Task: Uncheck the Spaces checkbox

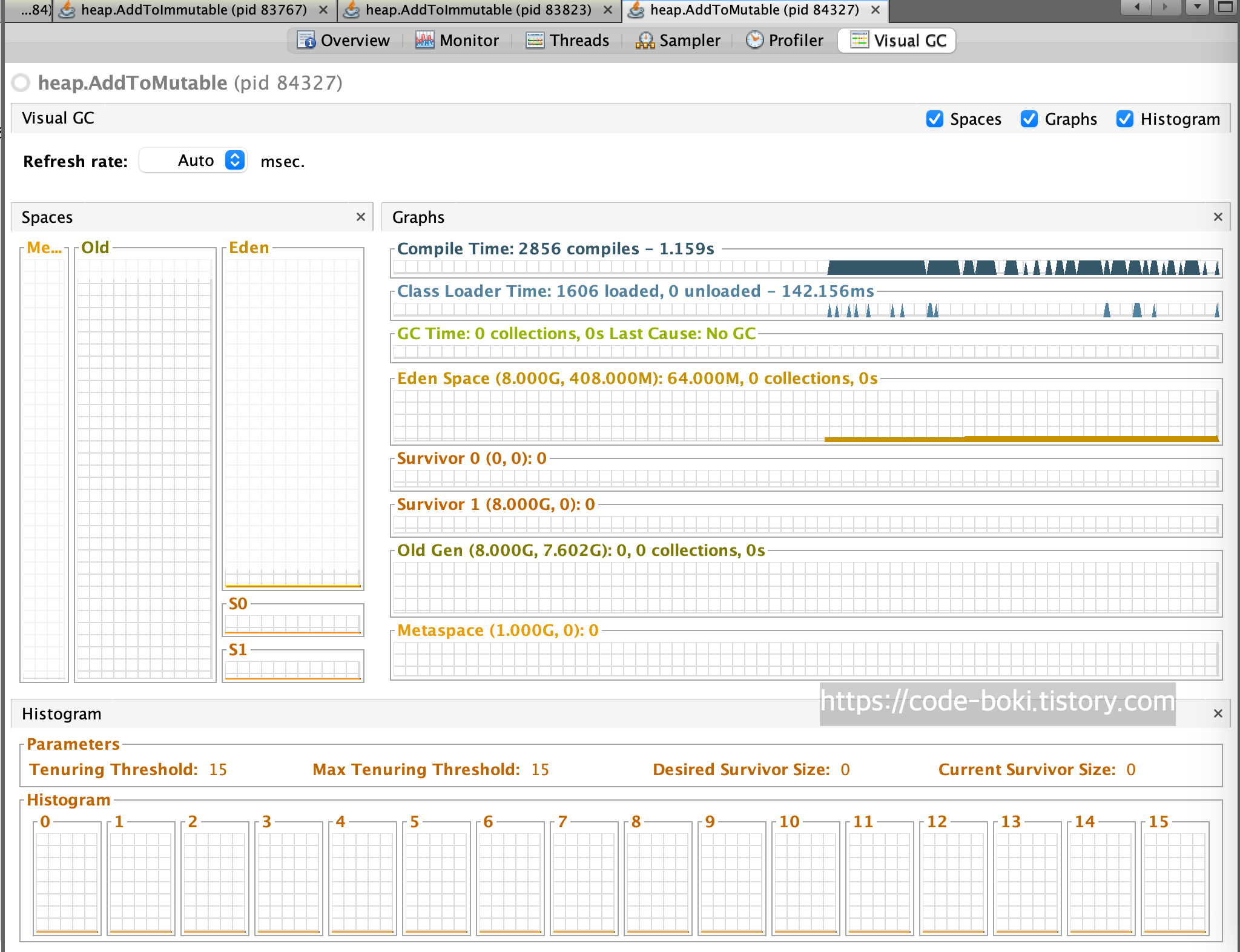Action: (x=934, y=119)
